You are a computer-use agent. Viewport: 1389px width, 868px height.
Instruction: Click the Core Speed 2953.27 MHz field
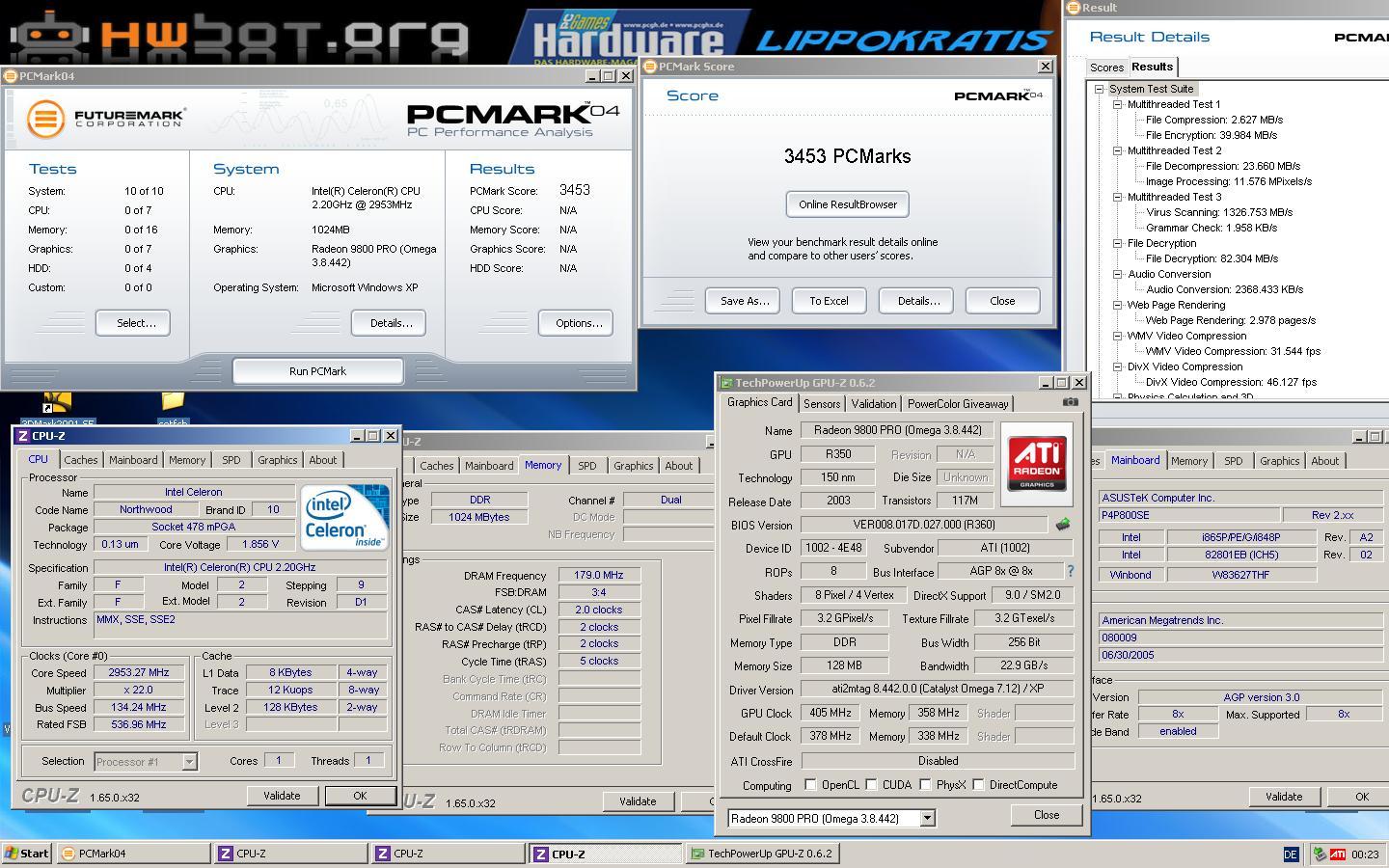click(139, 673)
